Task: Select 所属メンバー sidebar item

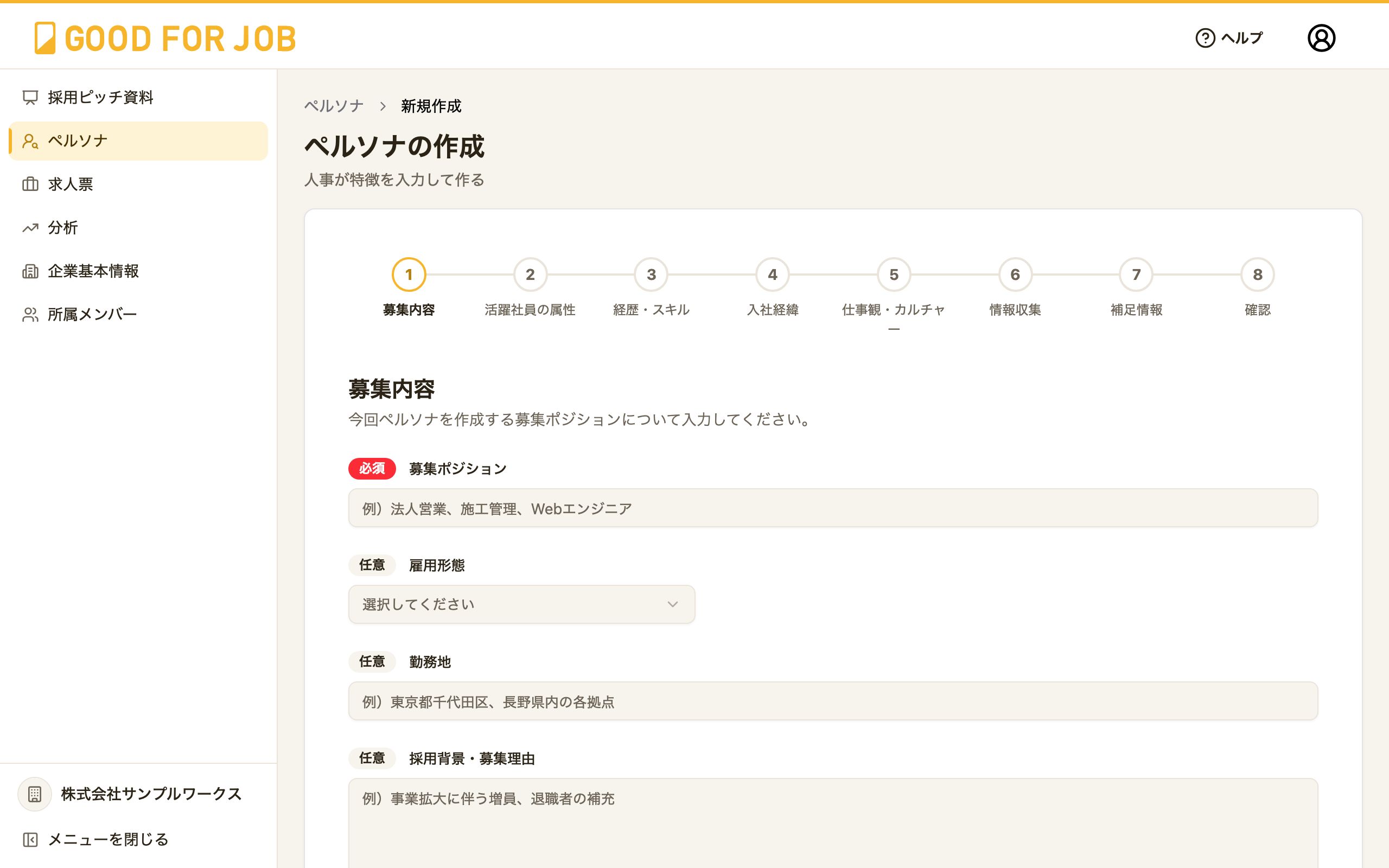Action: tap(138, 315)
